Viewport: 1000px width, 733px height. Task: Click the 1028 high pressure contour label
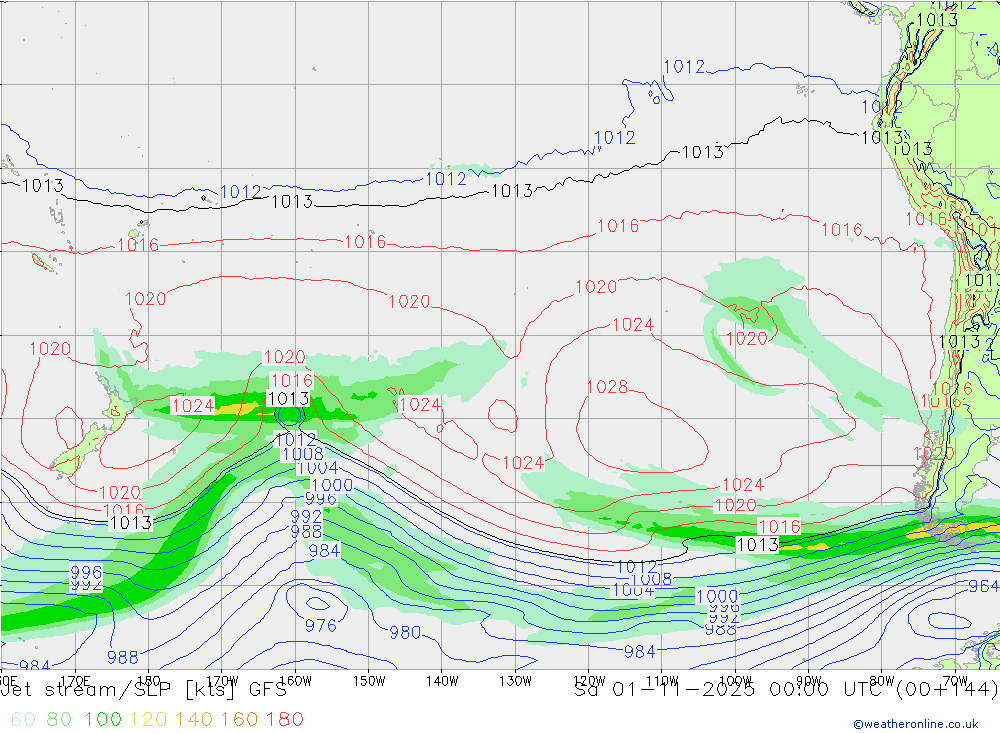607,387
